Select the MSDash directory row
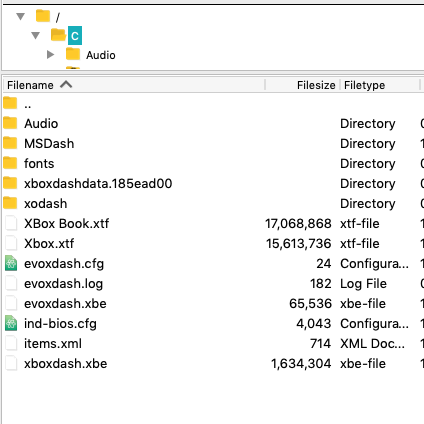This screenshot has height=424, width=424. click(x=213, y=144)
